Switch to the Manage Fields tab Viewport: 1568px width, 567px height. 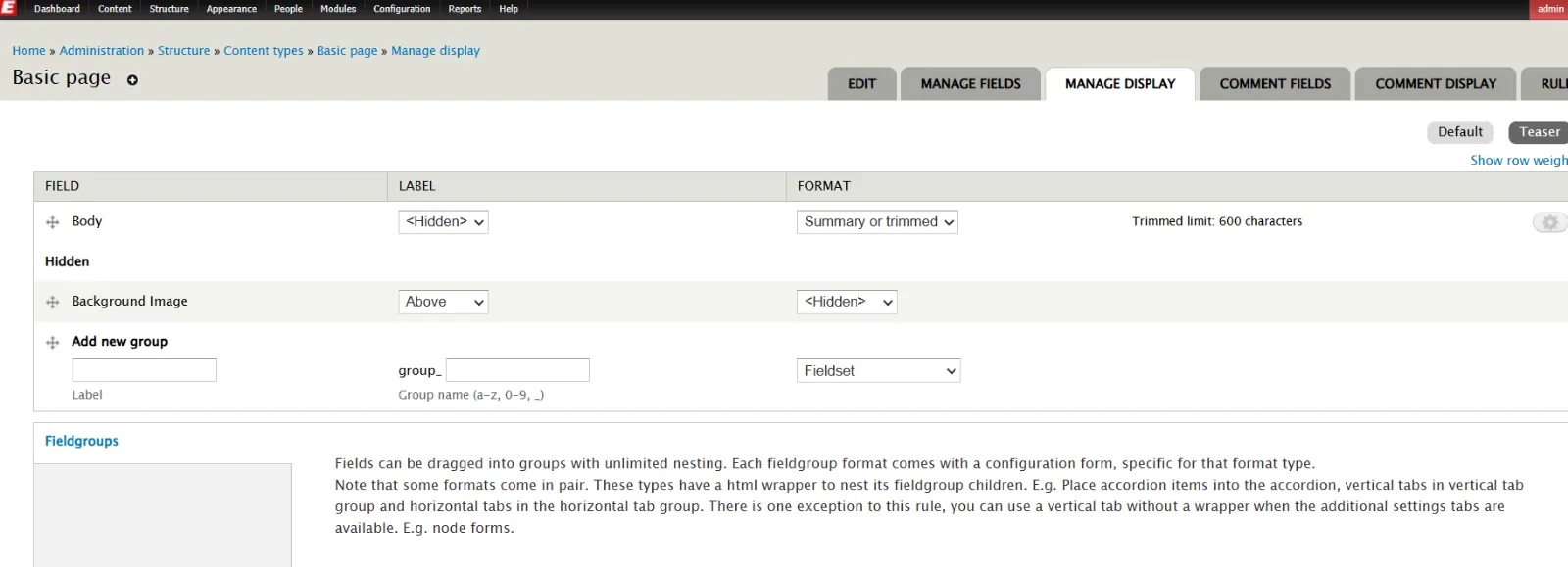tap(970, 84)
